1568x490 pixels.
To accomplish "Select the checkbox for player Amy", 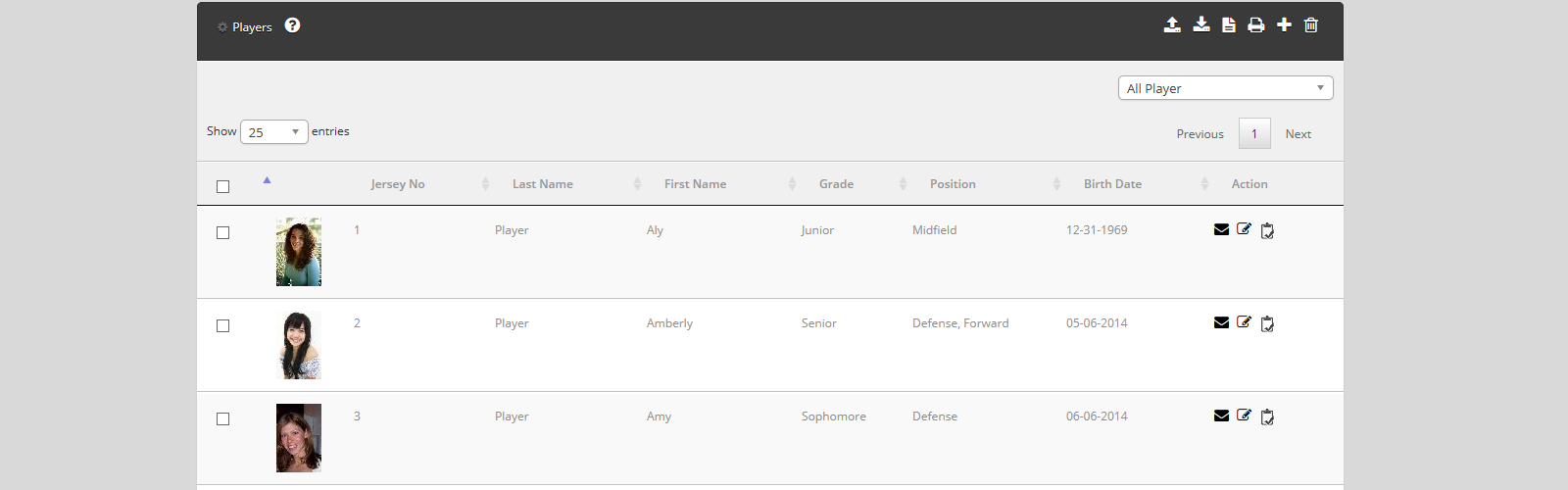I will [222, 418].
